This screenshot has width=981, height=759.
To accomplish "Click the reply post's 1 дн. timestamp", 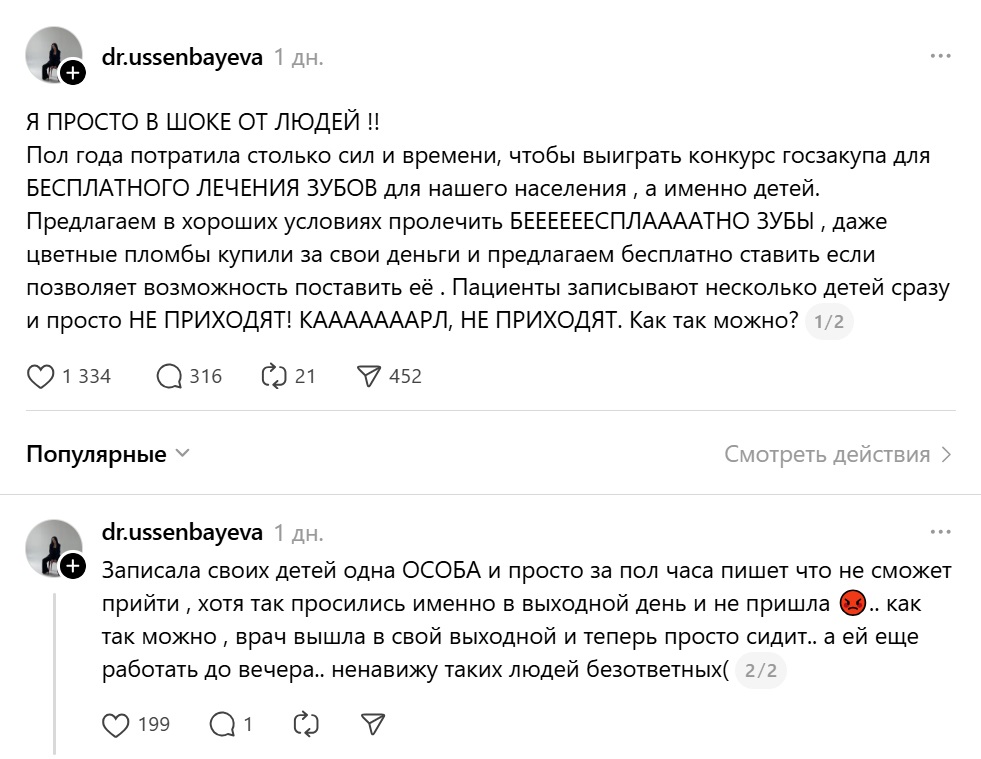I will 299,531.
